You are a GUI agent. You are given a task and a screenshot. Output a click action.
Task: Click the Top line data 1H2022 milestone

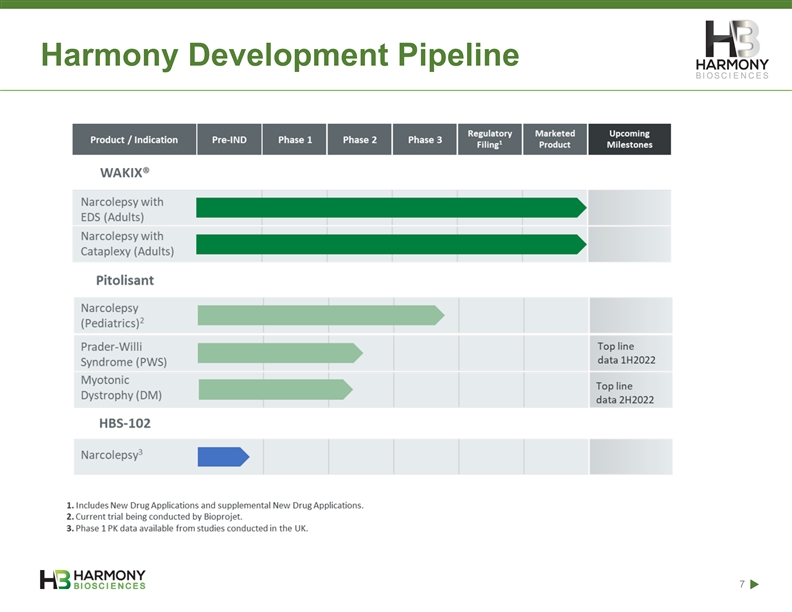click(626, 353)
